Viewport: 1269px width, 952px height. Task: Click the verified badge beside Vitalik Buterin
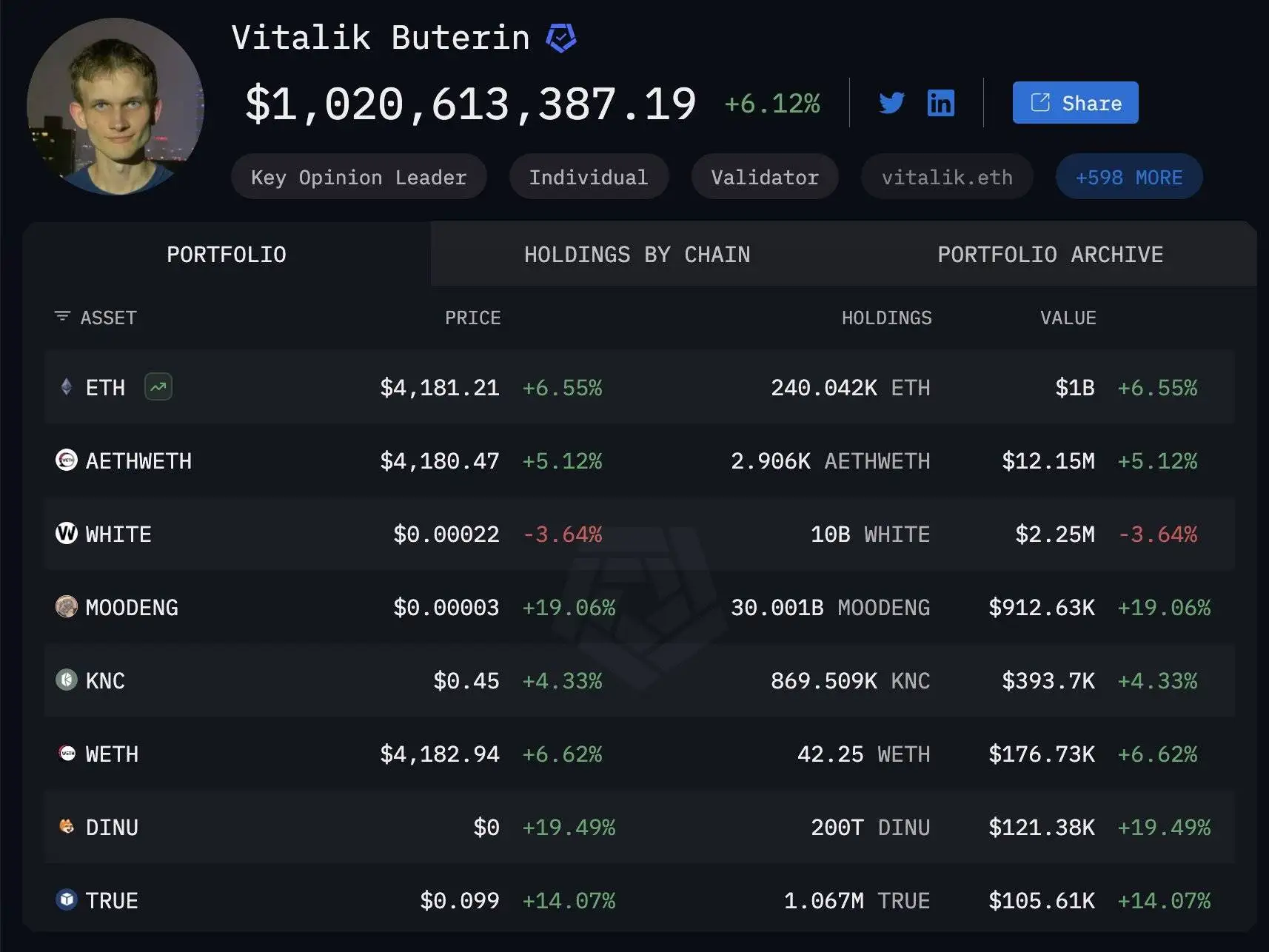click(560, 36)
